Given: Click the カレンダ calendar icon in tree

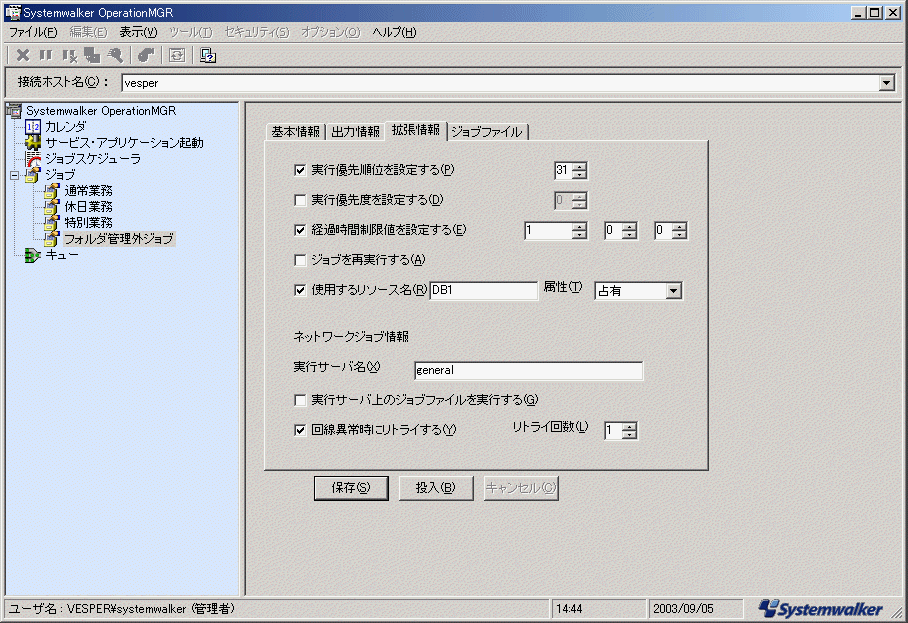Looking at the screenshot, I should (33, 126).
